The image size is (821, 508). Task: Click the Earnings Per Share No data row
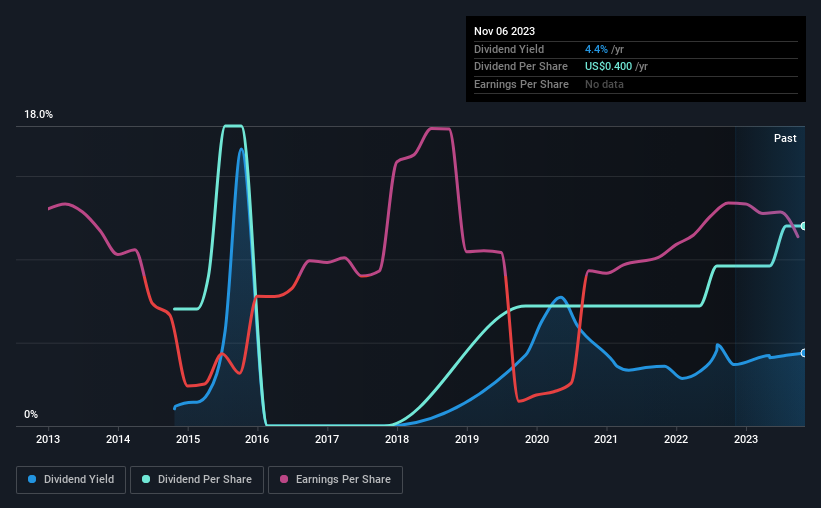pos(636,84)
